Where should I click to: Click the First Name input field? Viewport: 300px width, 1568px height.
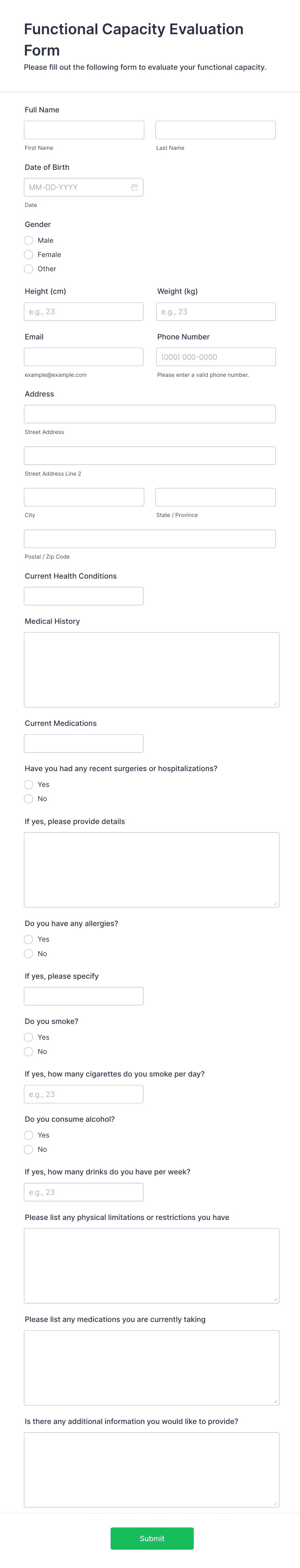pyautogui.click(x=83, y=129)
